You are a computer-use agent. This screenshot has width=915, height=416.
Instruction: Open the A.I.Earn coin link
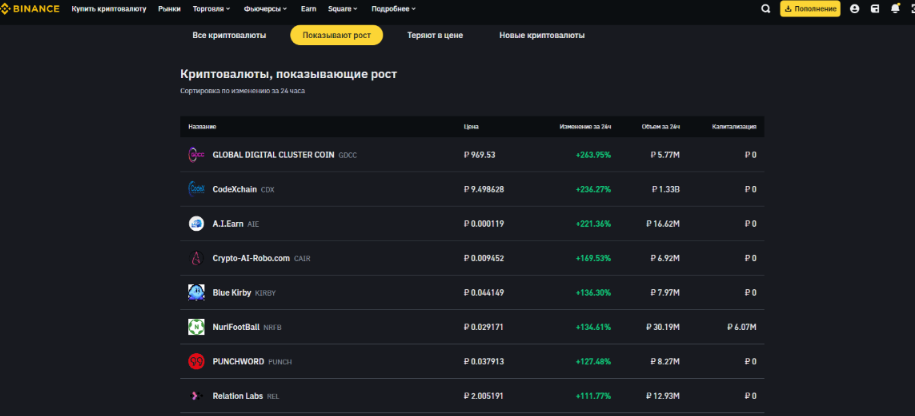click(x=228, y=224)
